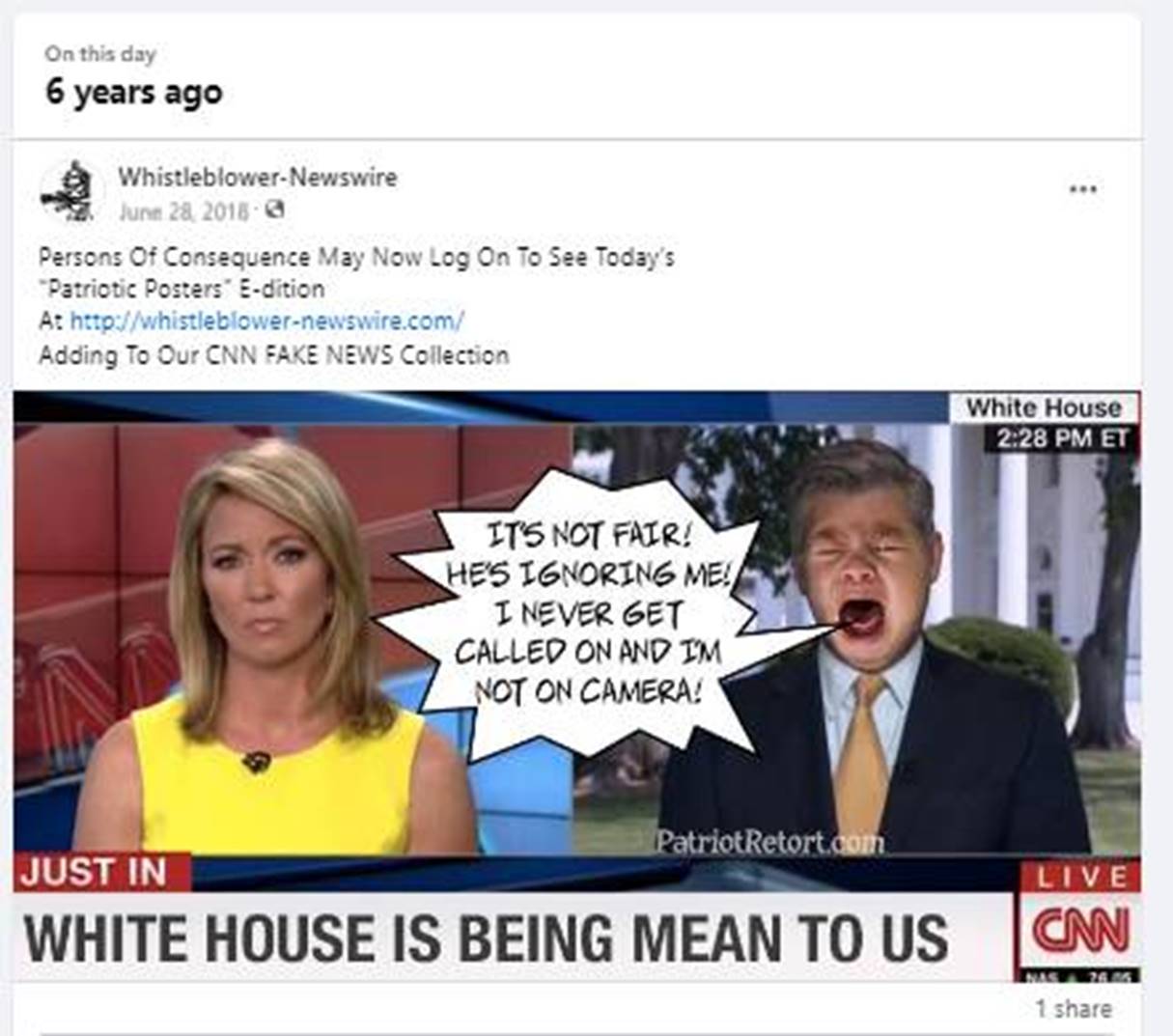Open the whistleblower-newswire.com link
Viewport: 1173px width, 1036px height.
pos(266,320)
